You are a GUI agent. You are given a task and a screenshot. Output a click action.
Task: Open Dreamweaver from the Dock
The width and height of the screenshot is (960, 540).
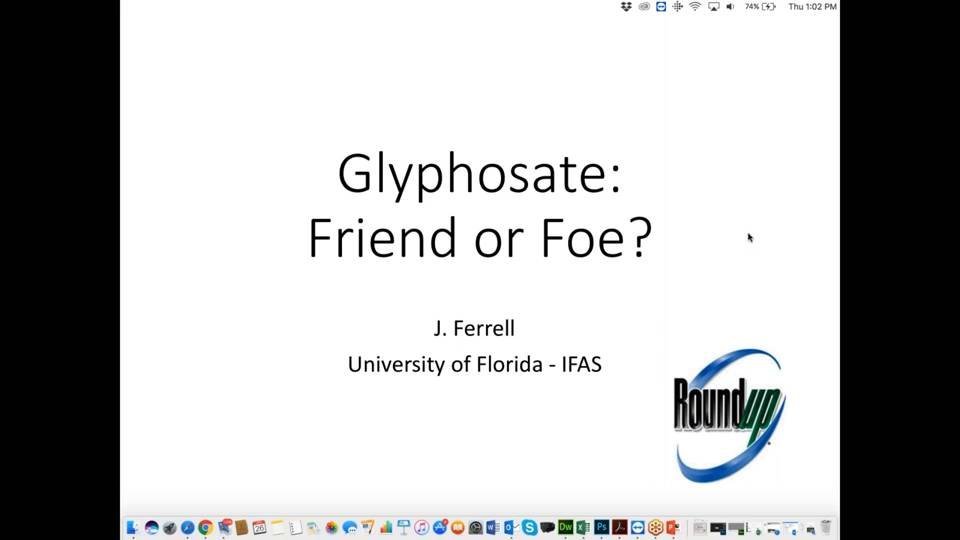[x=565, y=527]
